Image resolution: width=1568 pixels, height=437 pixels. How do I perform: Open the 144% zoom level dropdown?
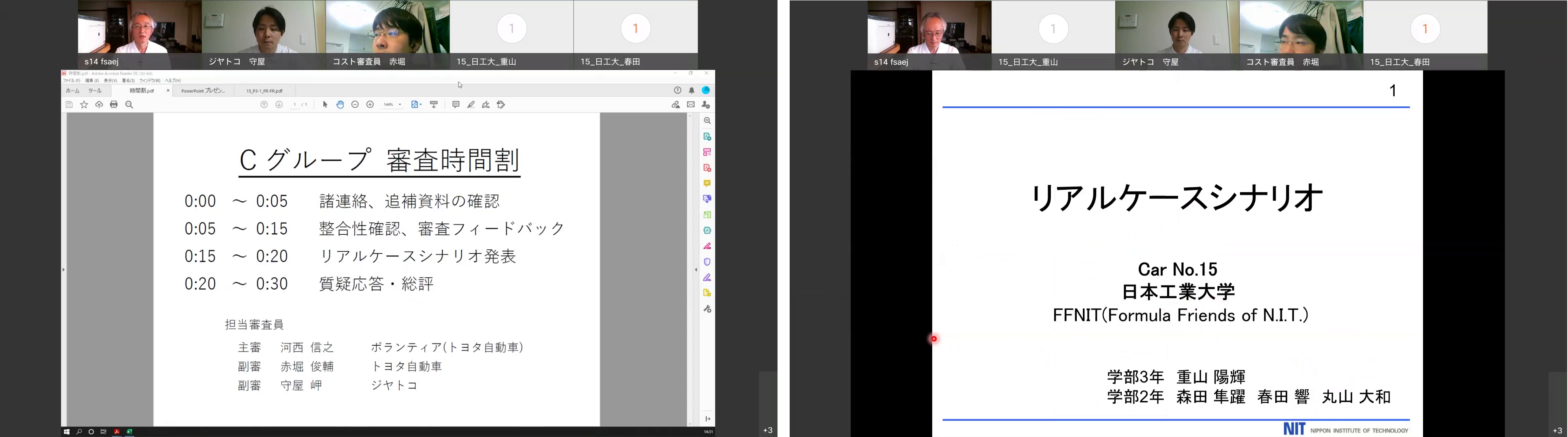400,104
